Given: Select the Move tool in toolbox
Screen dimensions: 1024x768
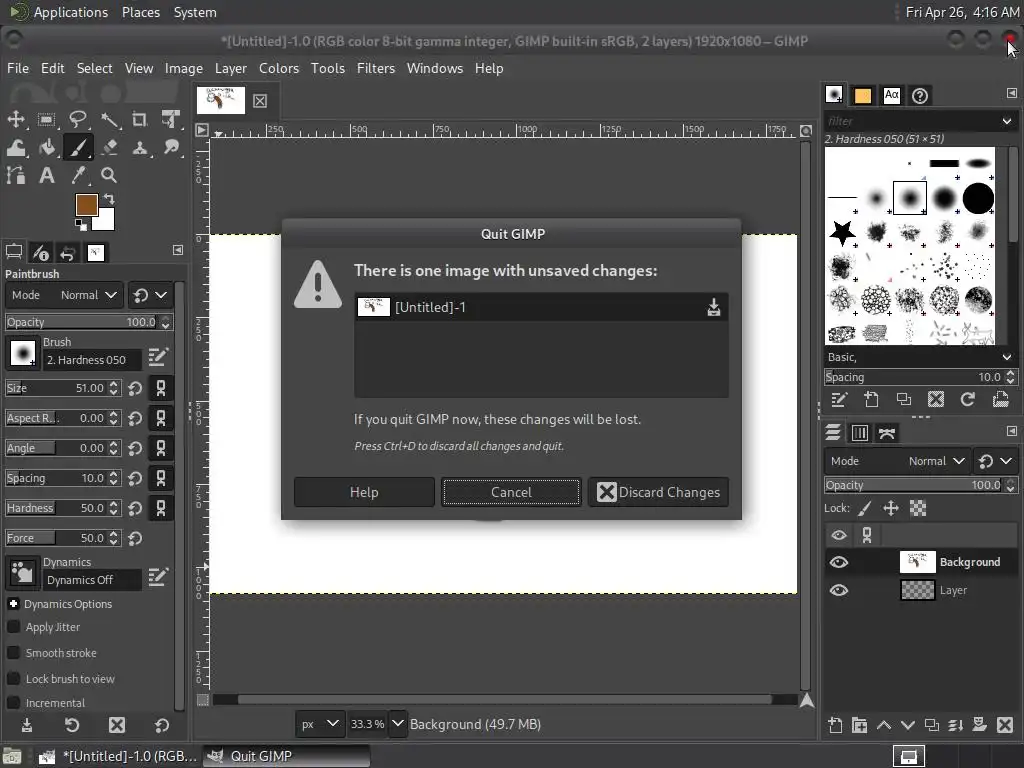Looking at the screenshot, I should [x=16, y=119].
